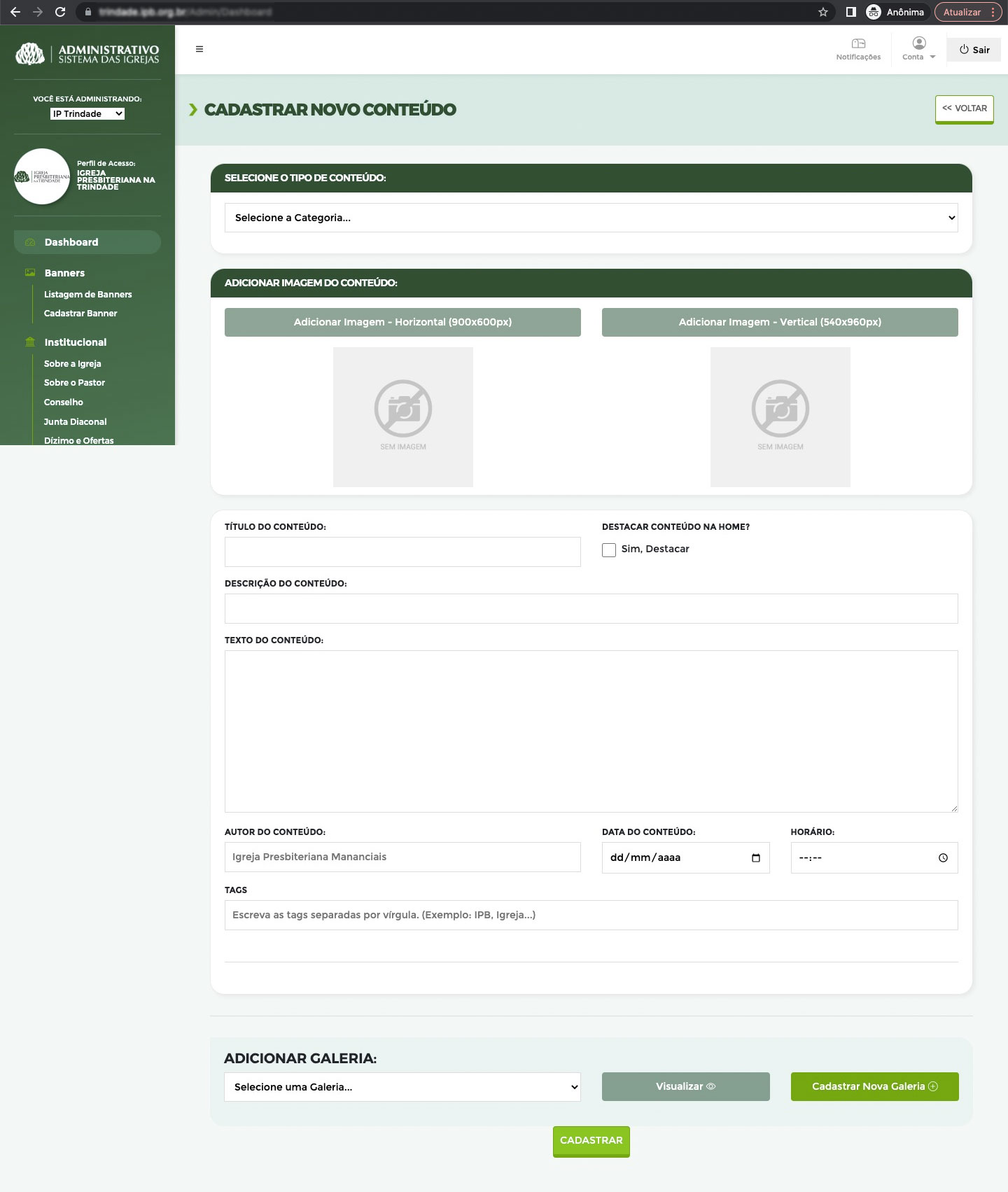Click the Conta user profile icon
The width and height of the screenshot is (1008, 1192).
click(918, 43)
